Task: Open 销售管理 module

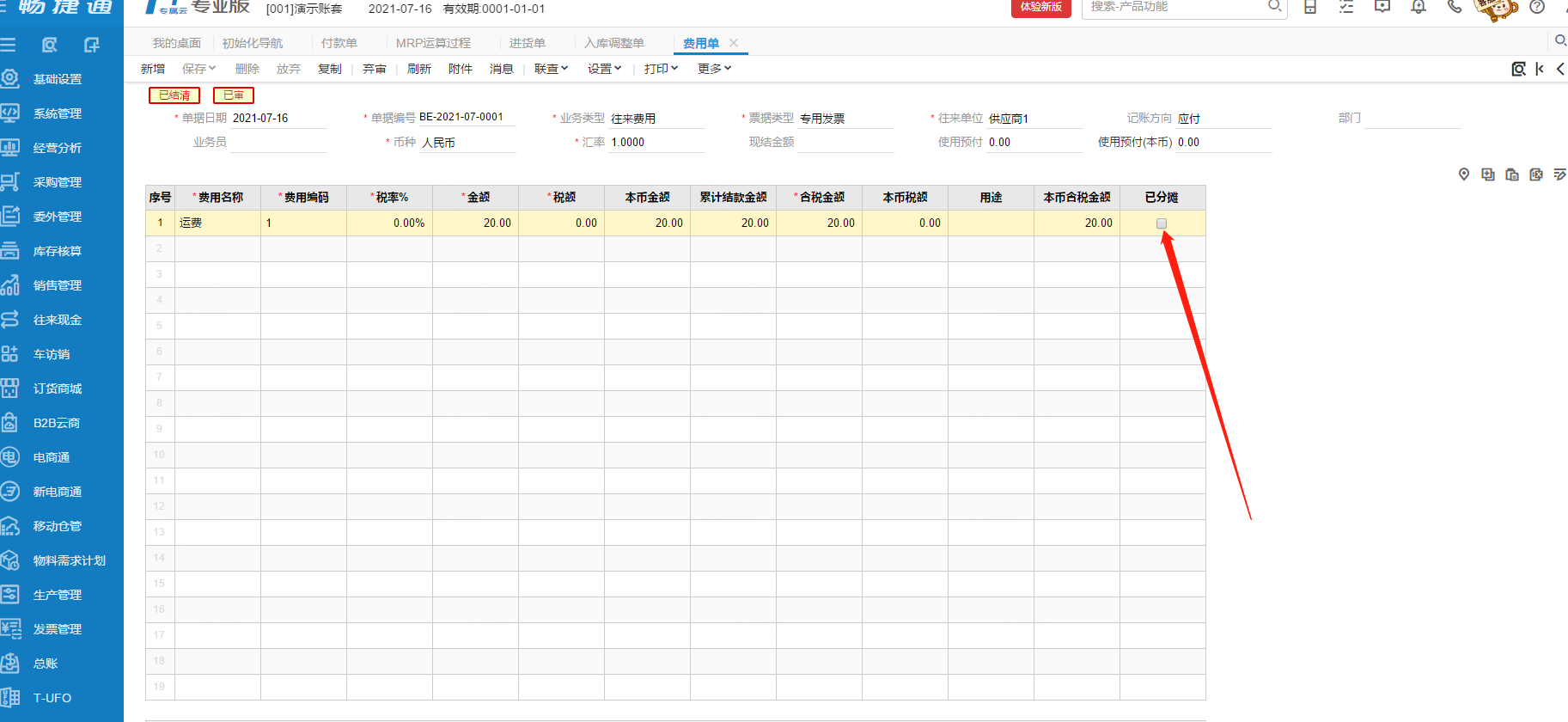Action: coord(57,285)
